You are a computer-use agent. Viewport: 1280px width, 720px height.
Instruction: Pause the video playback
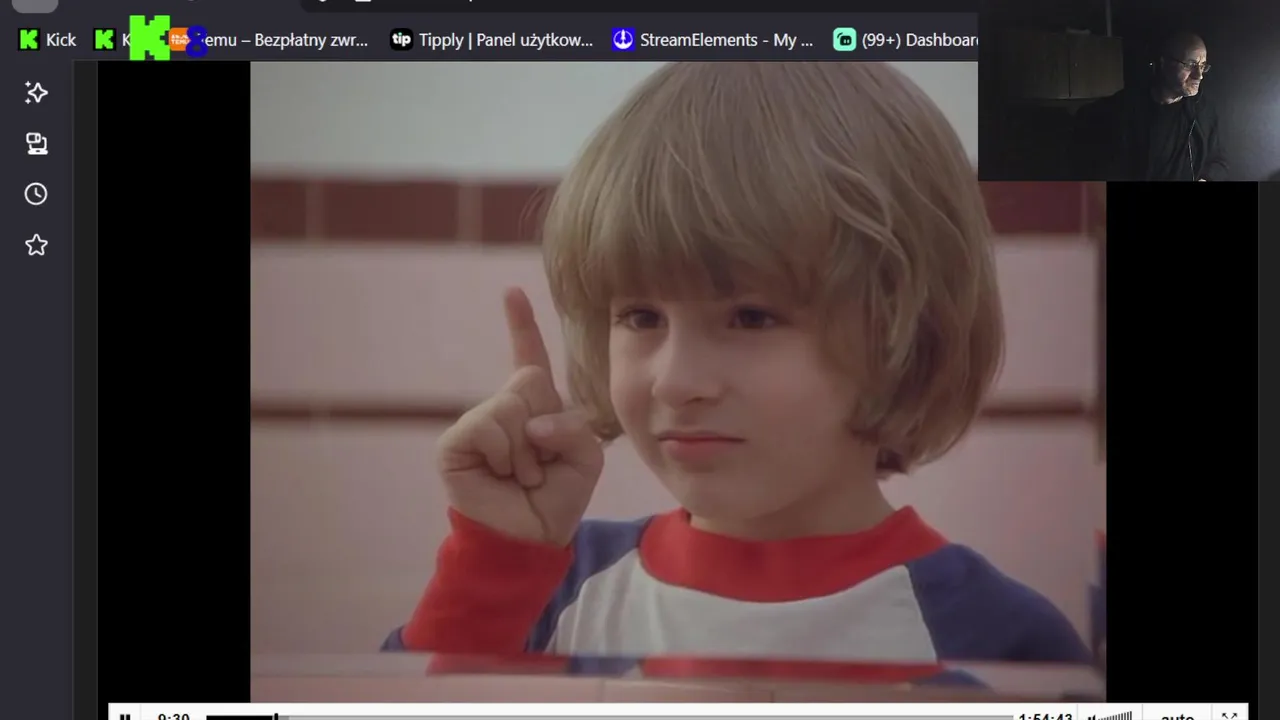click(x=125, y=716)
